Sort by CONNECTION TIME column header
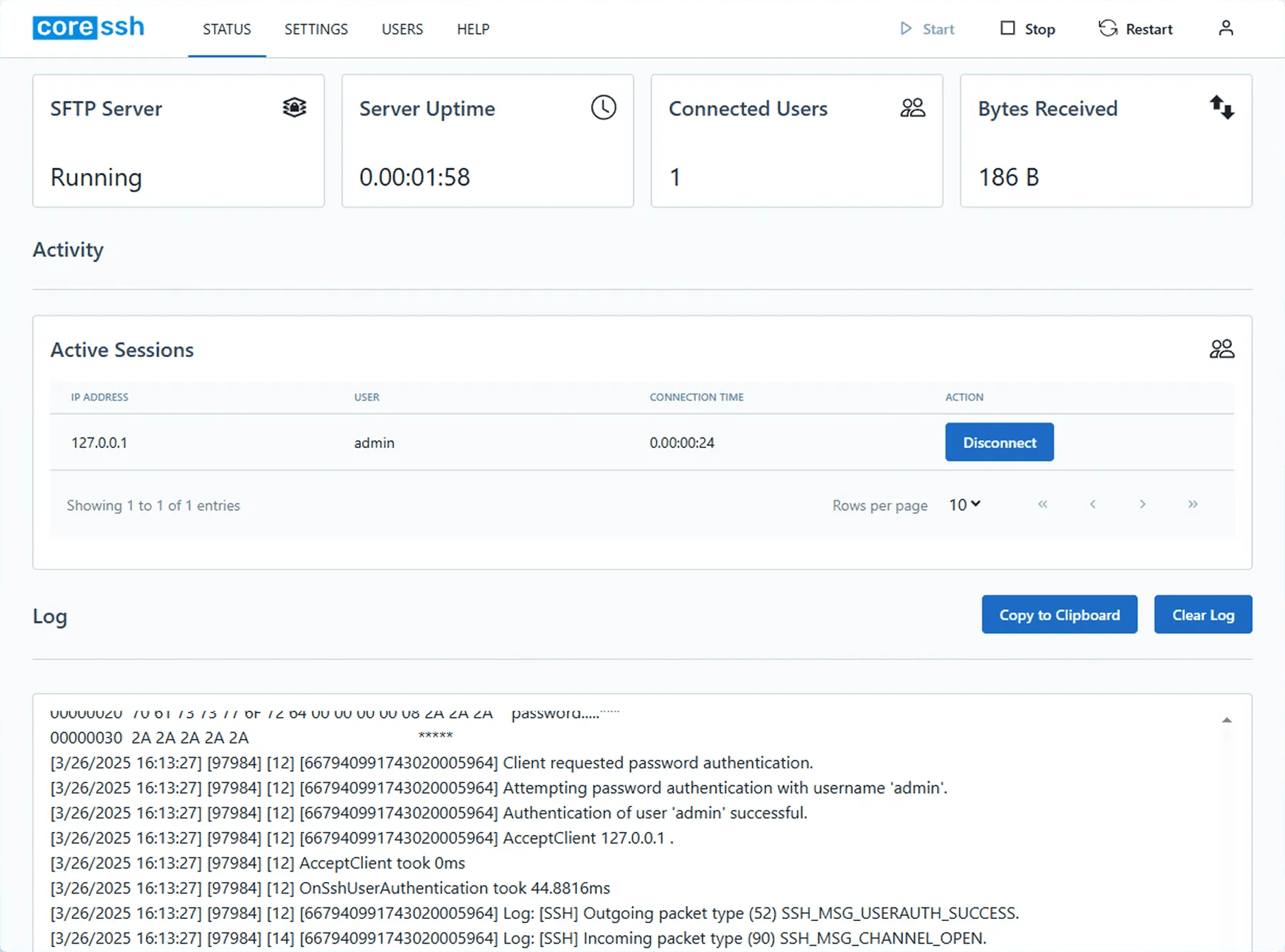Image resolution: width=1285 pixels, height=952 pixels. point(696,397)
